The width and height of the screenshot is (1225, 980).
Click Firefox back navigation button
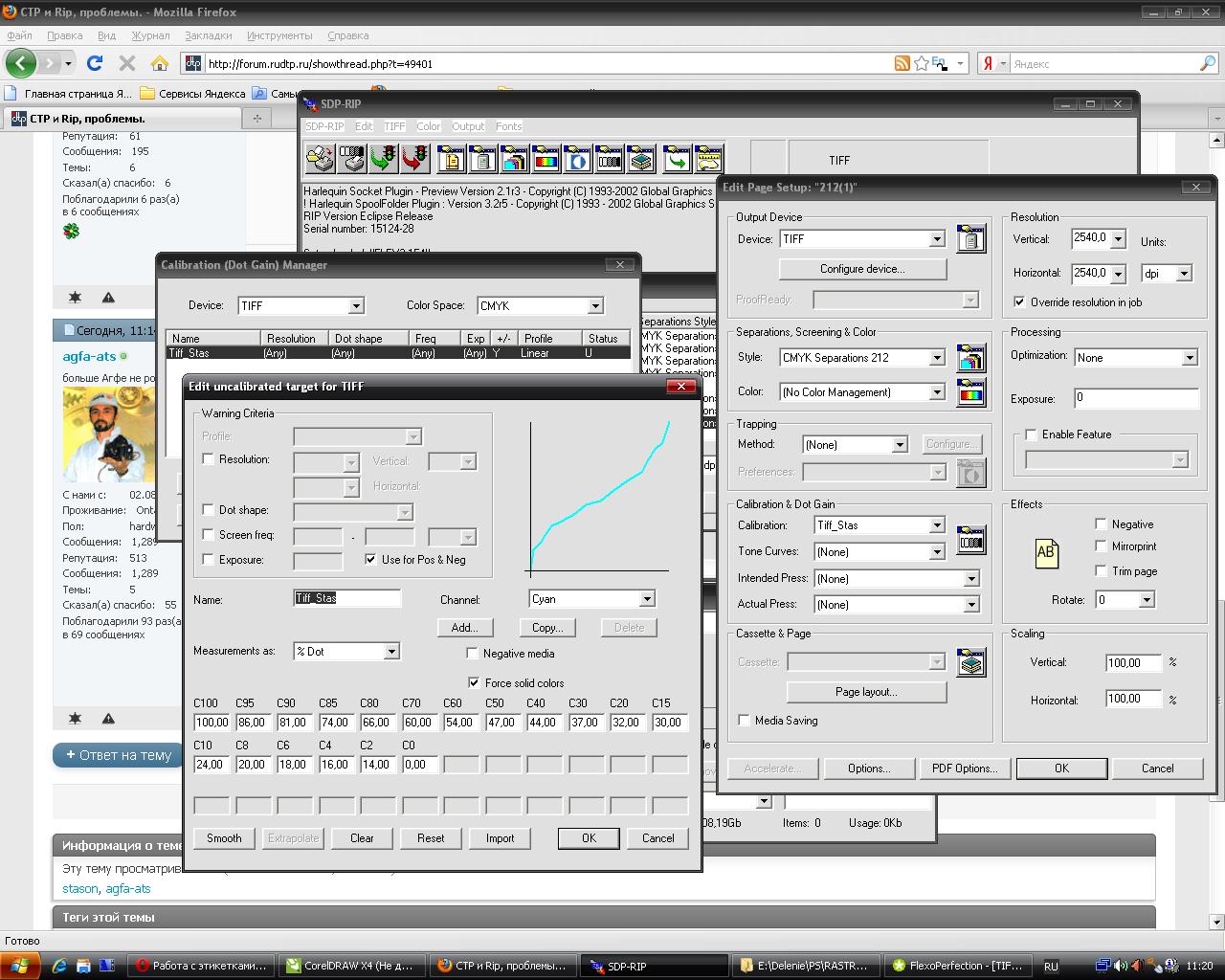(x=21, y=63)
